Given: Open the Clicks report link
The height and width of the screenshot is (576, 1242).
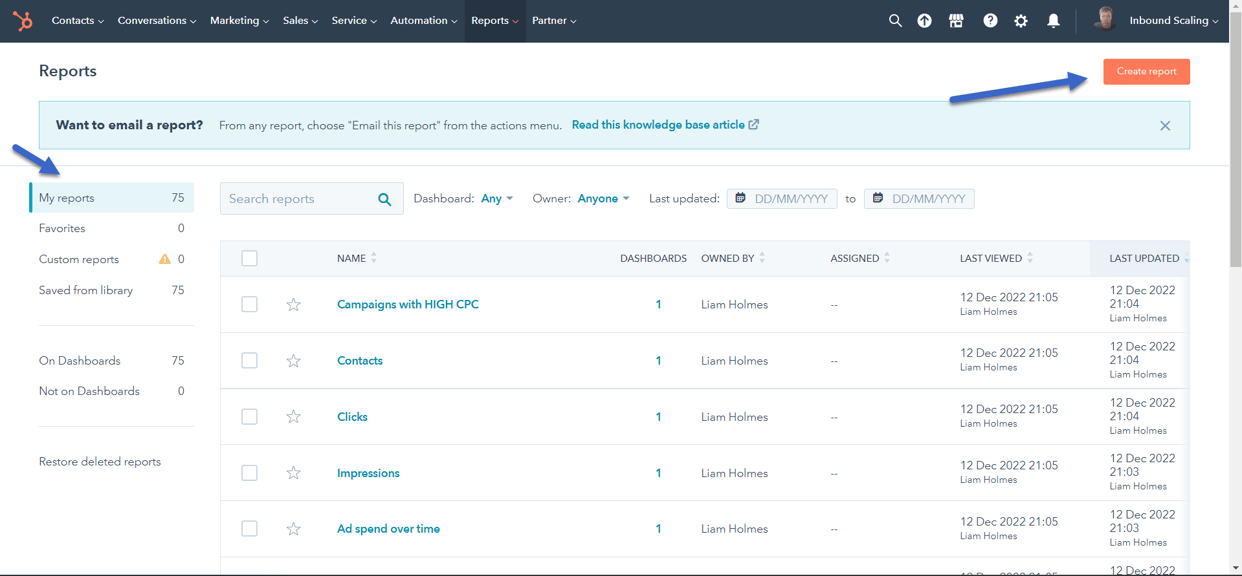Looking at the screenshot, I should 352,417.
